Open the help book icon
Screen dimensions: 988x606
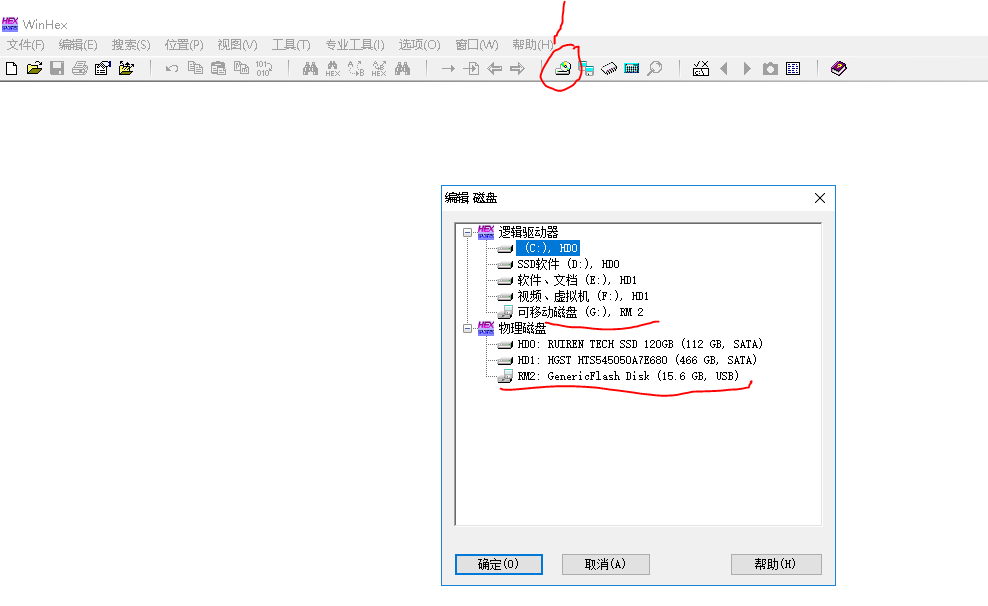[x=839, y=68]
